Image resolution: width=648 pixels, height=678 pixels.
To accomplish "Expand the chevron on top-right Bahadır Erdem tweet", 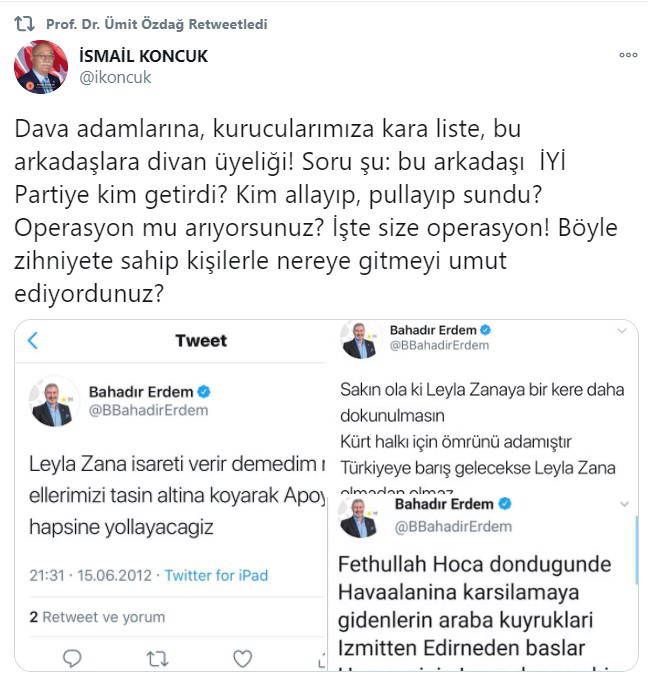I will [x=622, y=331].
